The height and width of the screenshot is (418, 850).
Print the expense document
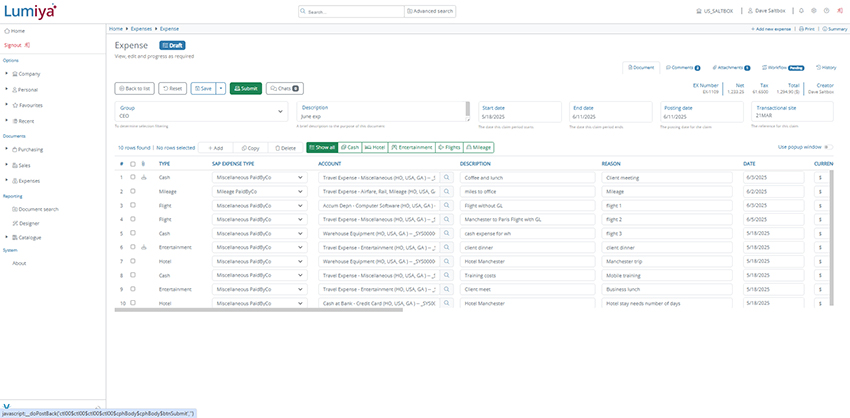click(x=808, y=29)
